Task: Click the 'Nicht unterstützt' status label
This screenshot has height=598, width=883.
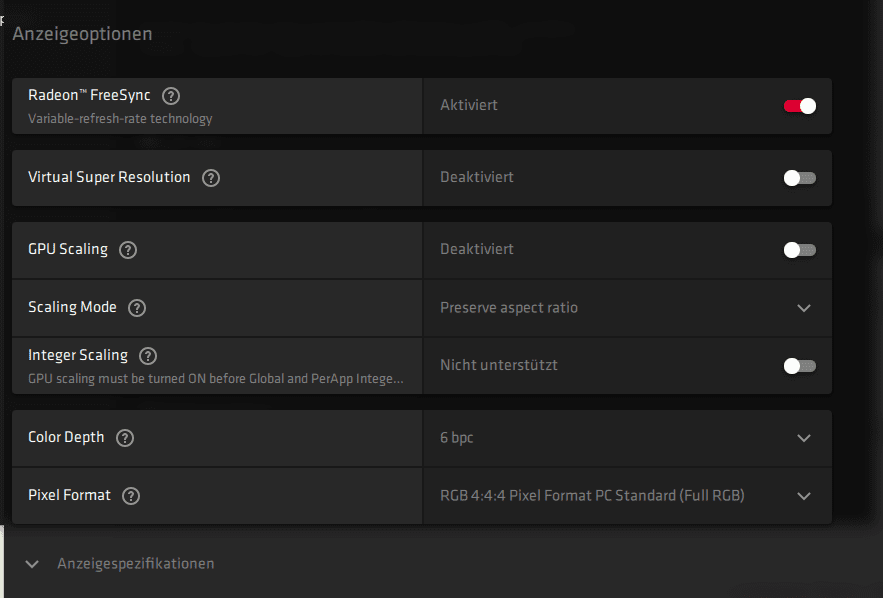Action: [x=499, y=365]
